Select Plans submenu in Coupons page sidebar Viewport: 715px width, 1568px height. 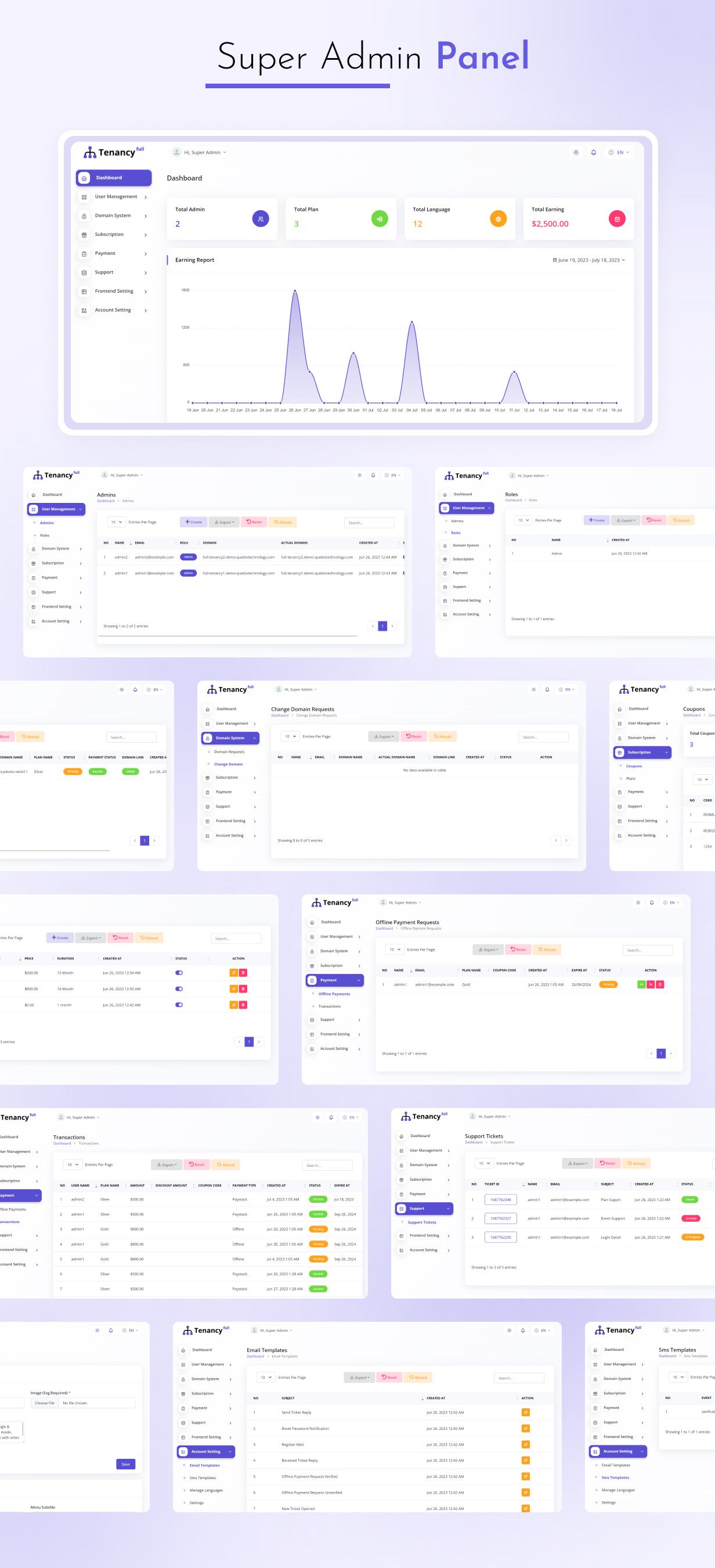630,779
